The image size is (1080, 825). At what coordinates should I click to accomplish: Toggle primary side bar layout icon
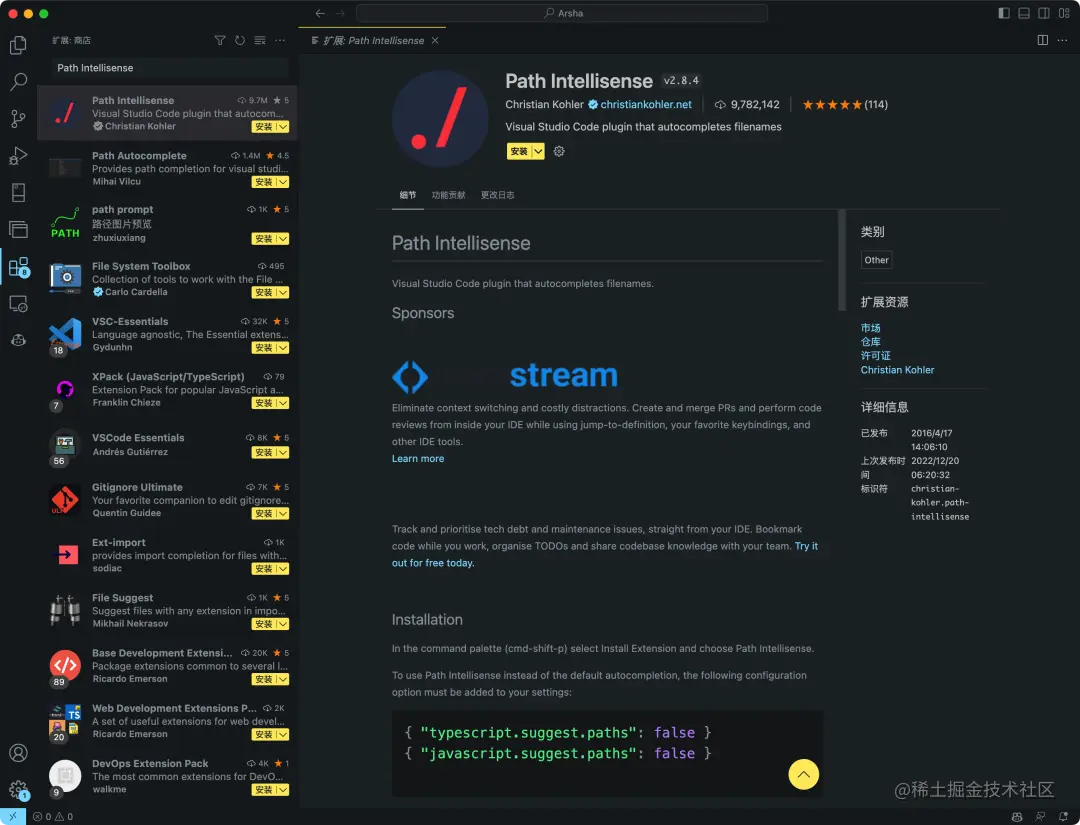(x=1004, y=13)
